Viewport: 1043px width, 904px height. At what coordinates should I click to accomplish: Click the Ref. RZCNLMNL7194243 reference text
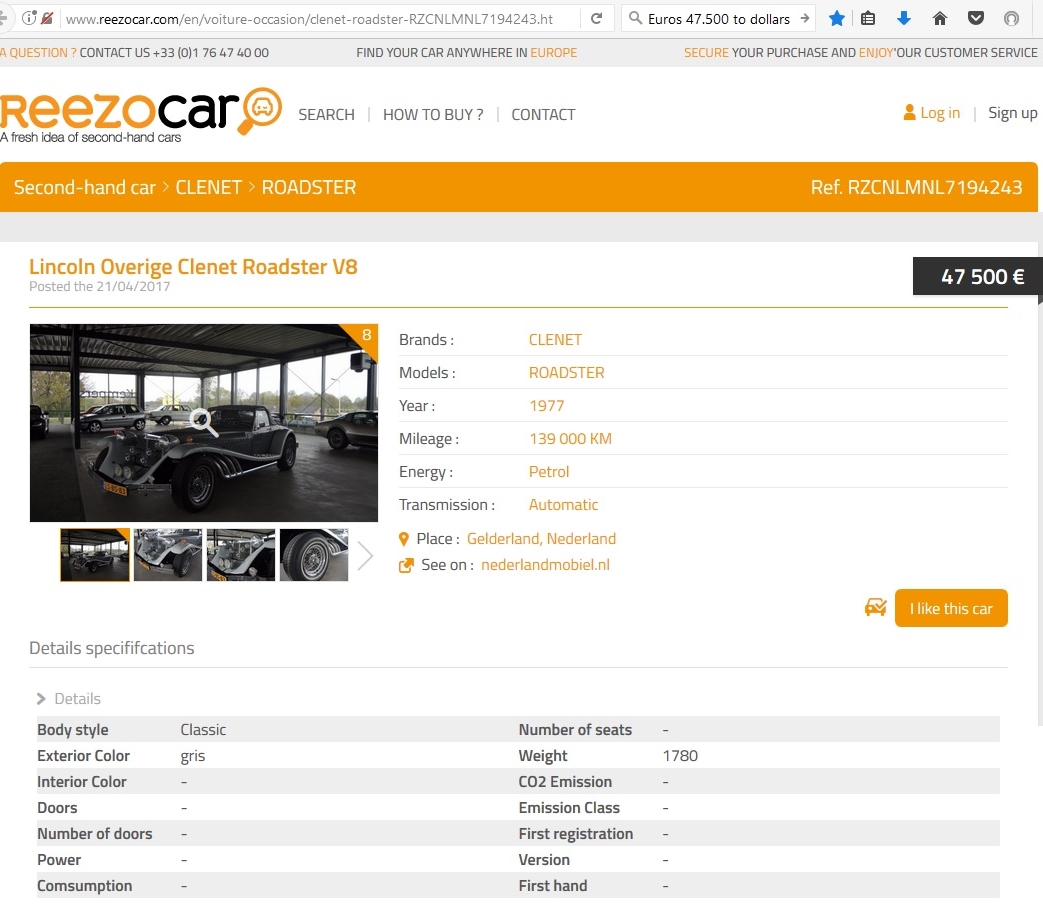tap(916, 188)
